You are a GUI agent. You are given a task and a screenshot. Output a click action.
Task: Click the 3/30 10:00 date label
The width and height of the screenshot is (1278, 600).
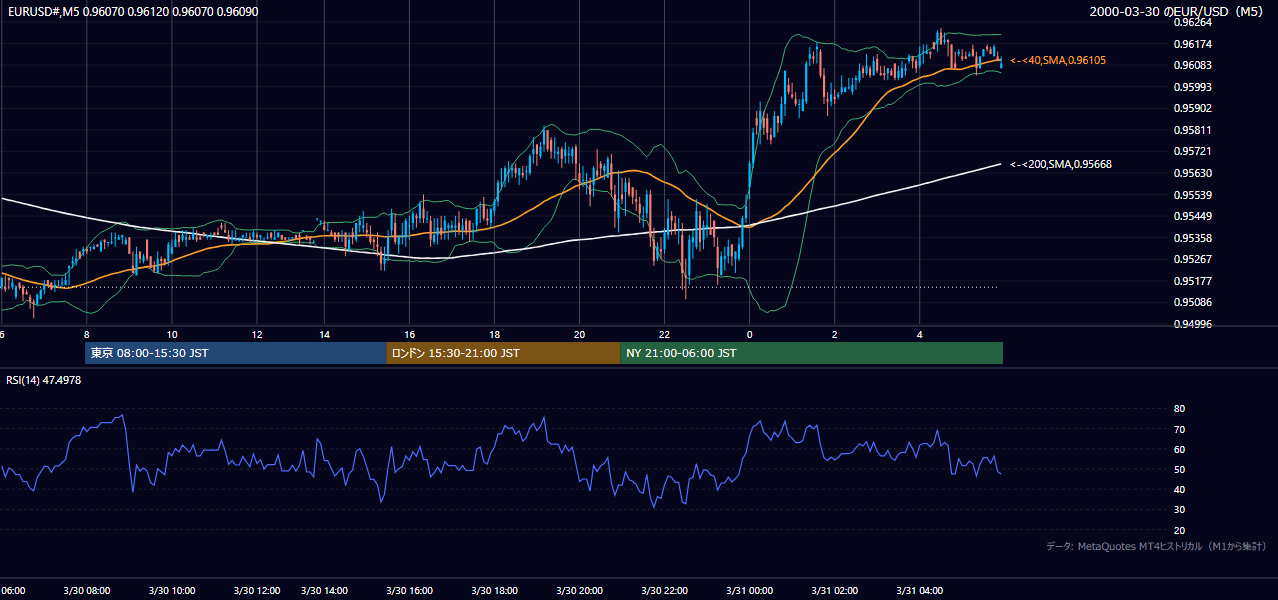[x=172, y=591]
